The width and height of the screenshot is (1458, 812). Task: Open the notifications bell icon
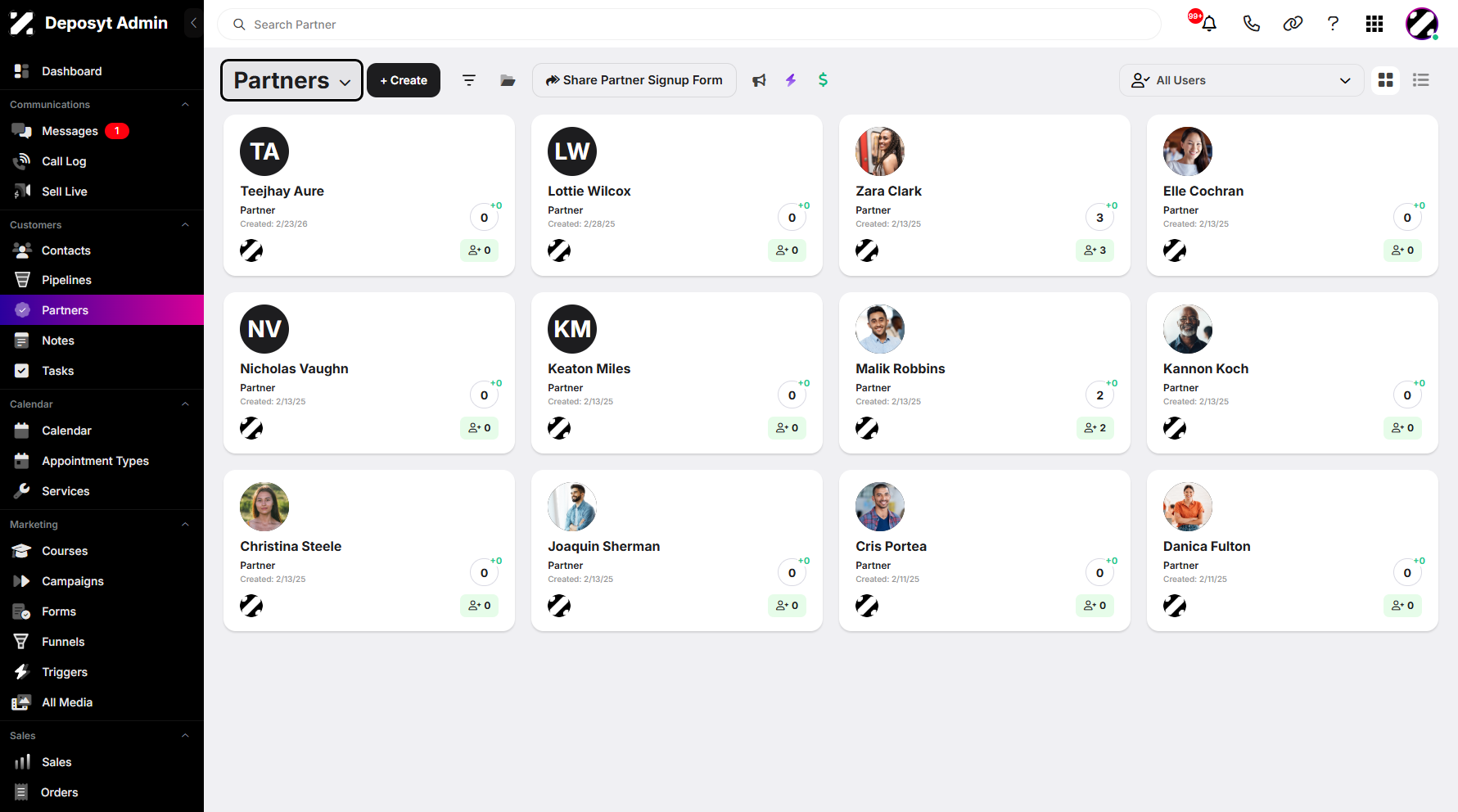(1208, 23)
